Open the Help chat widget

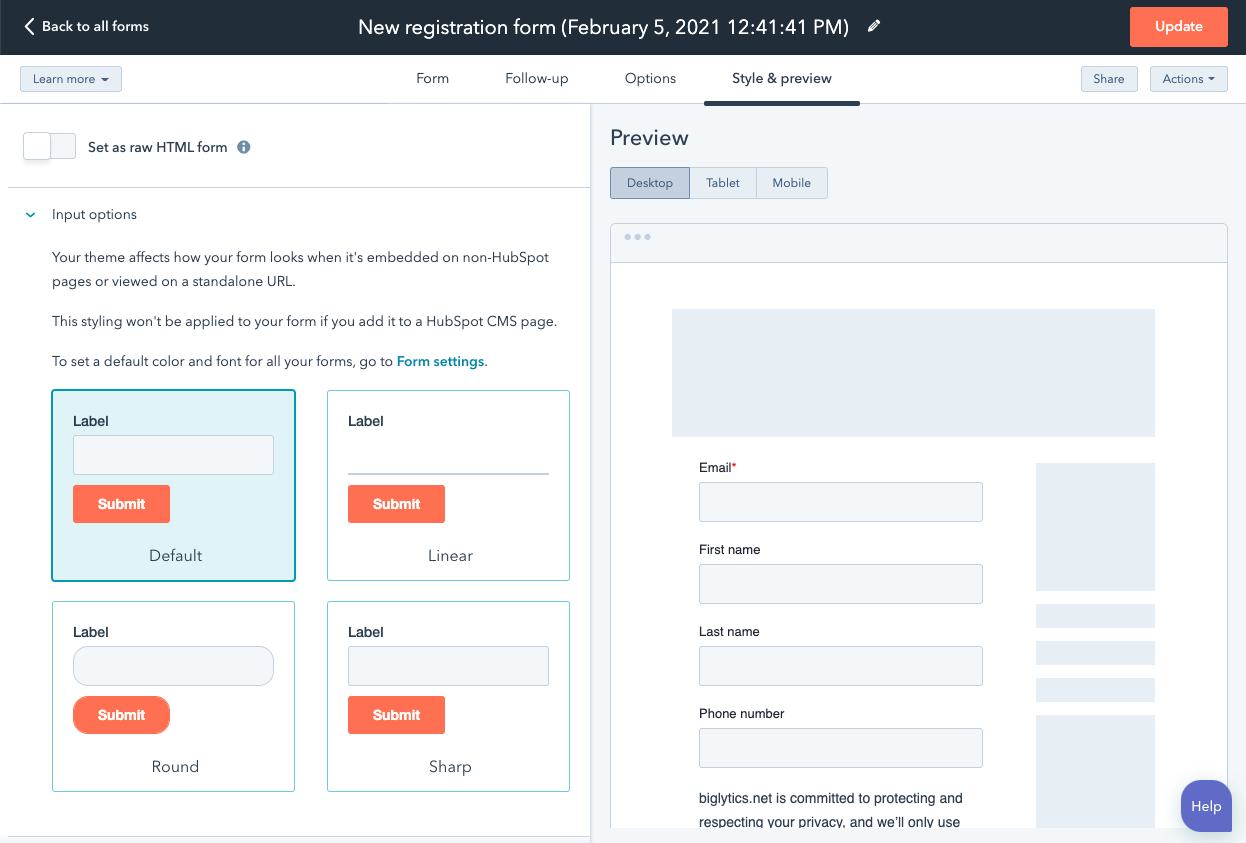tap(1205, 806)
